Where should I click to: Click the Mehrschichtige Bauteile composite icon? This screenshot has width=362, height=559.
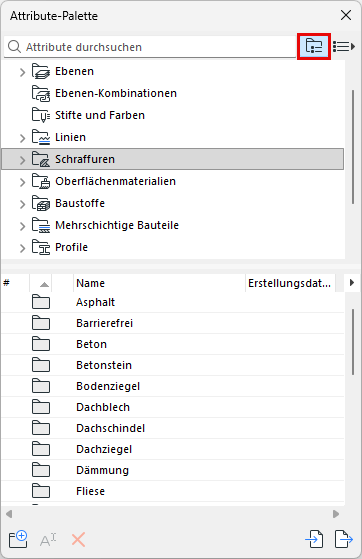click(x=41, y=225)
